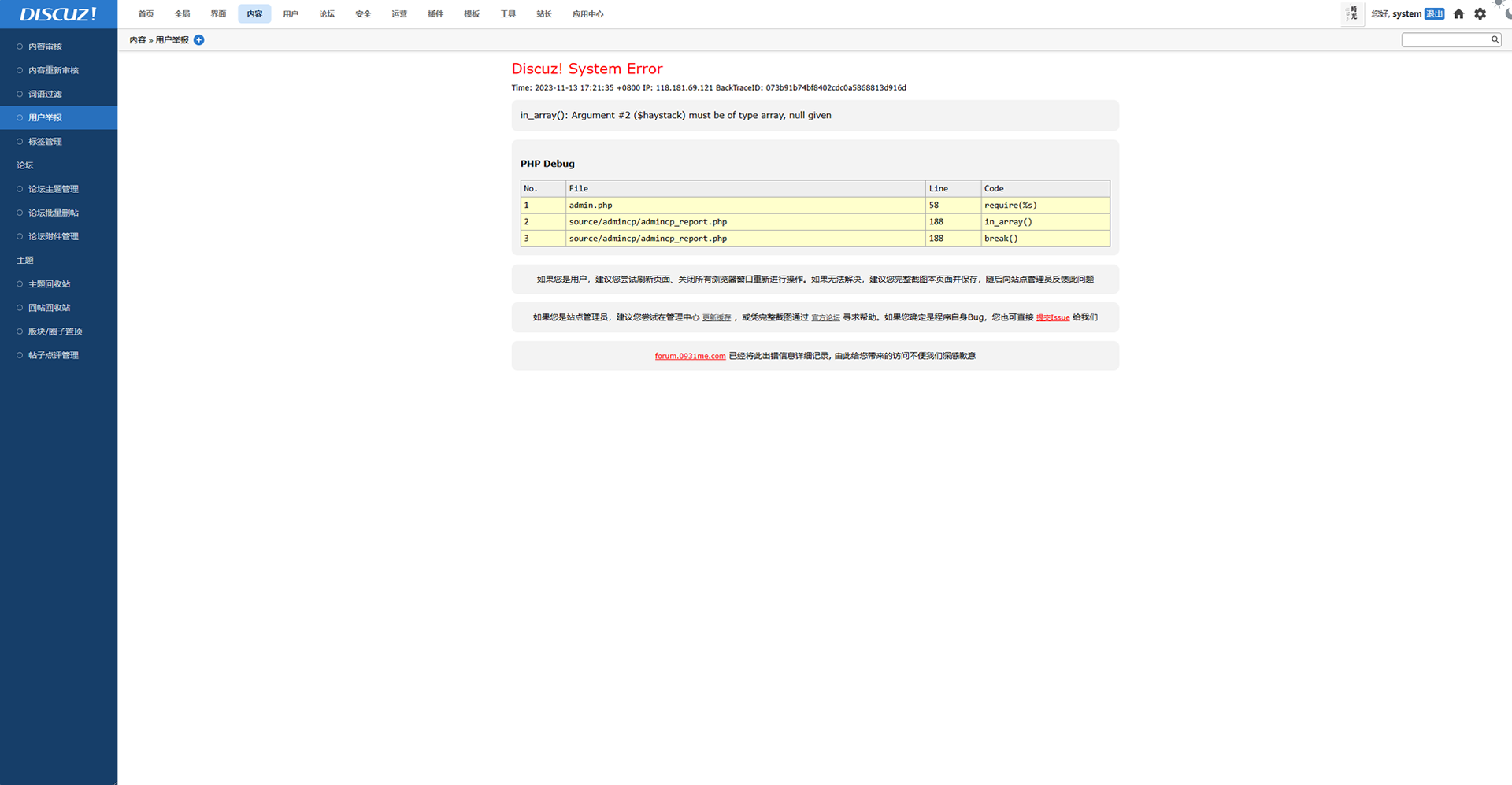Click the in_array() code cell
This screenshot has width=1512, height=785.
tap(1045, 221)
